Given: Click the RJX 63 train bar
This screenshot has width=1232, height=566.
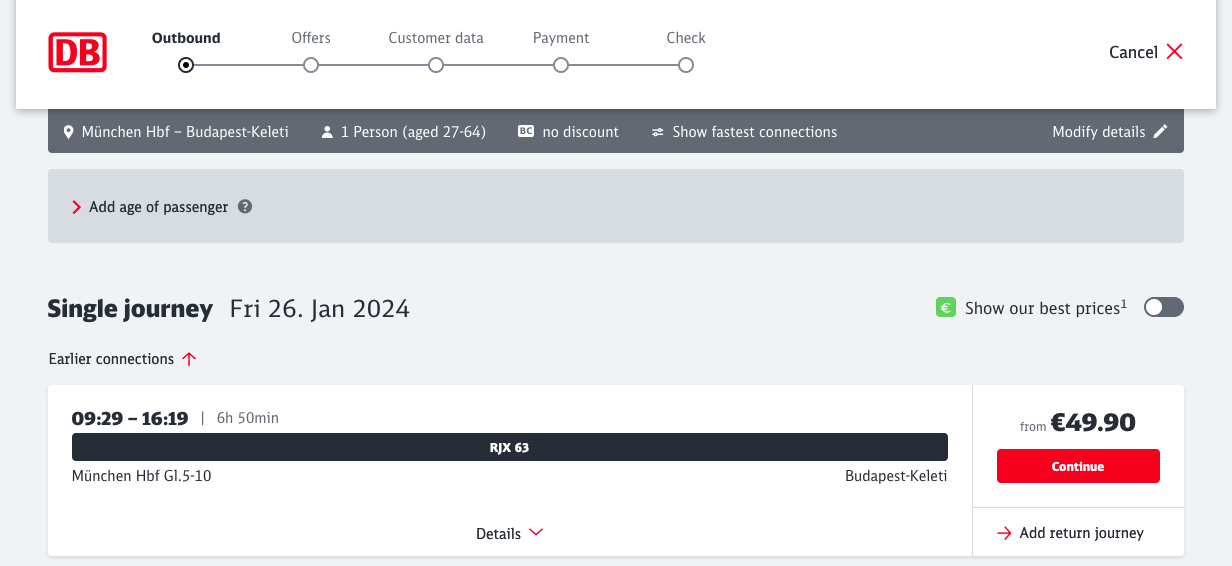Looking at the screenshot, I should click(509, 447).
